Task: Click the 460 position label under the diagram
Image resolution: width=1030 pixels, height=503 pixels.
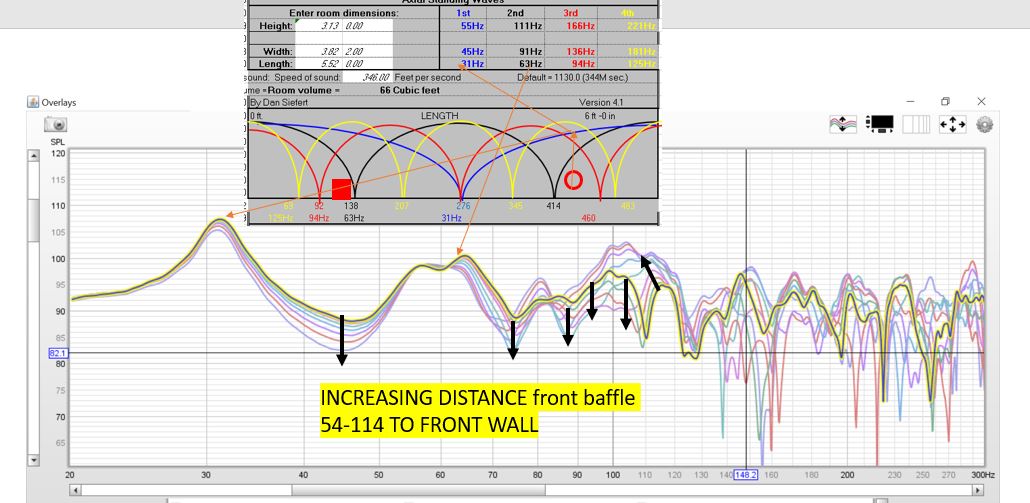Action: (x=588, y=217)
